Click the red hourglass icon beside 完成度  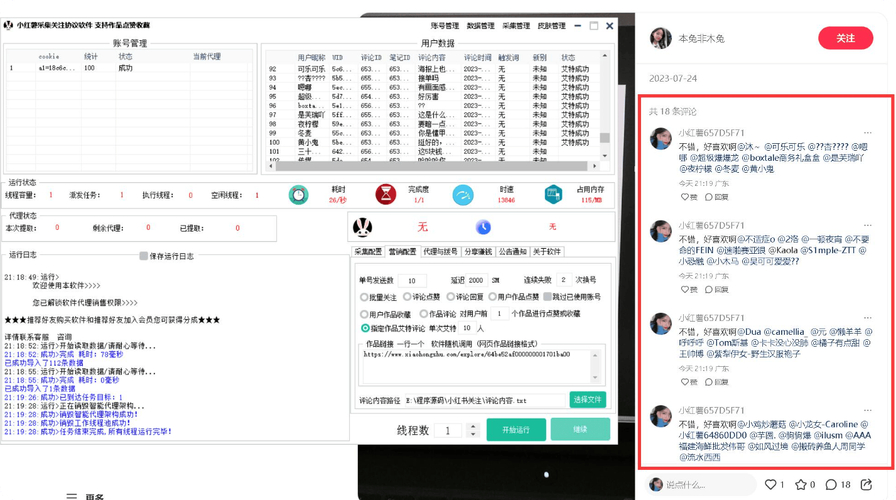coord(386,194)
